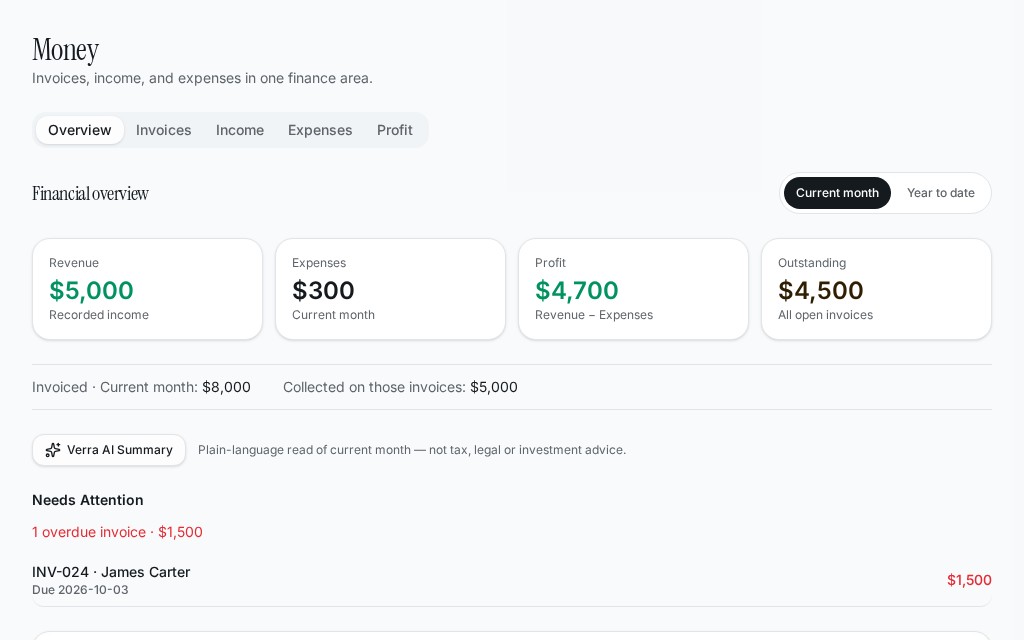
Task: Click the 'Financial overview' heading
Action: (91, 193)
